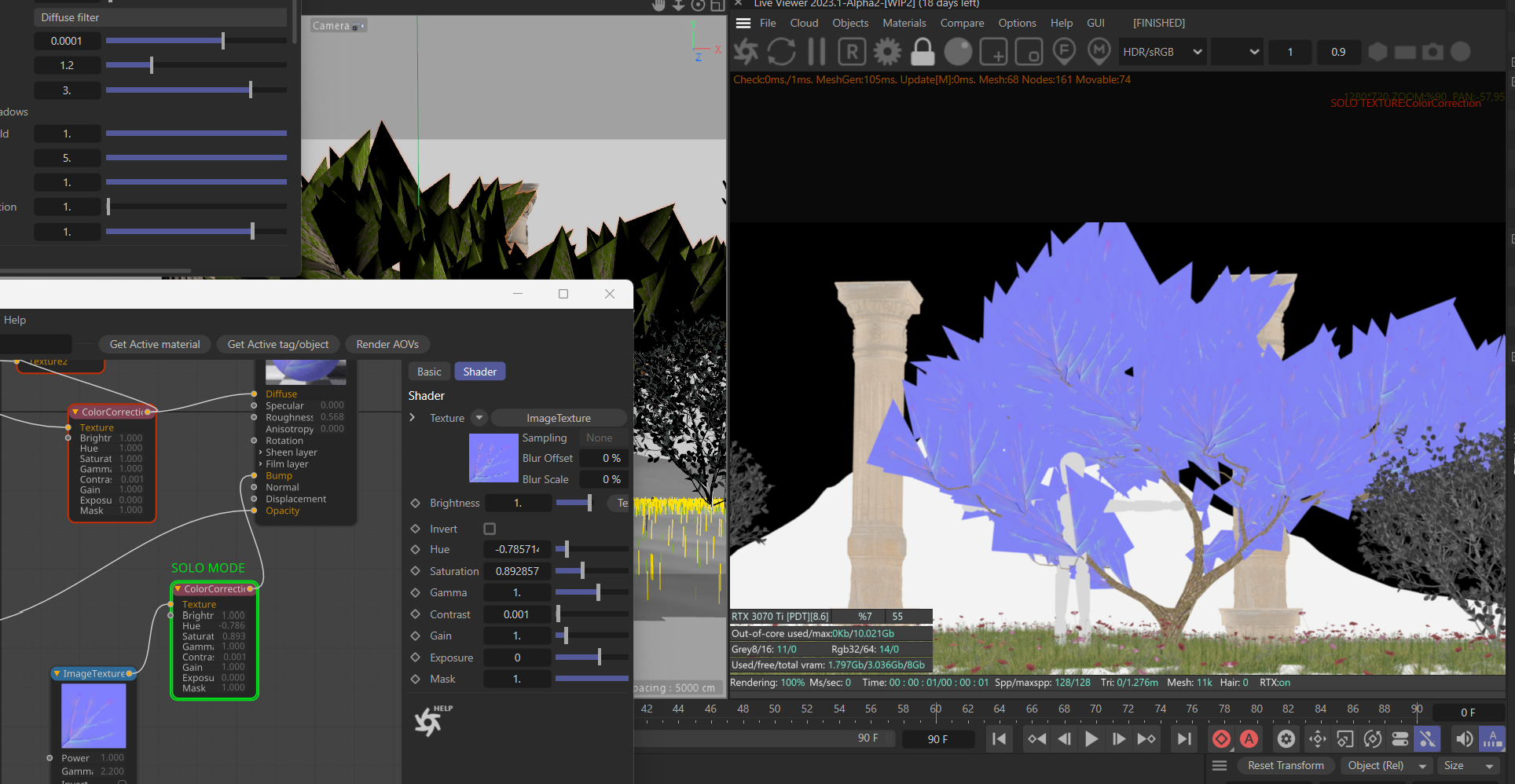Viewport: 1515px width, 784px height.
Task: Play the animation forward
Action: [1091, 738]
